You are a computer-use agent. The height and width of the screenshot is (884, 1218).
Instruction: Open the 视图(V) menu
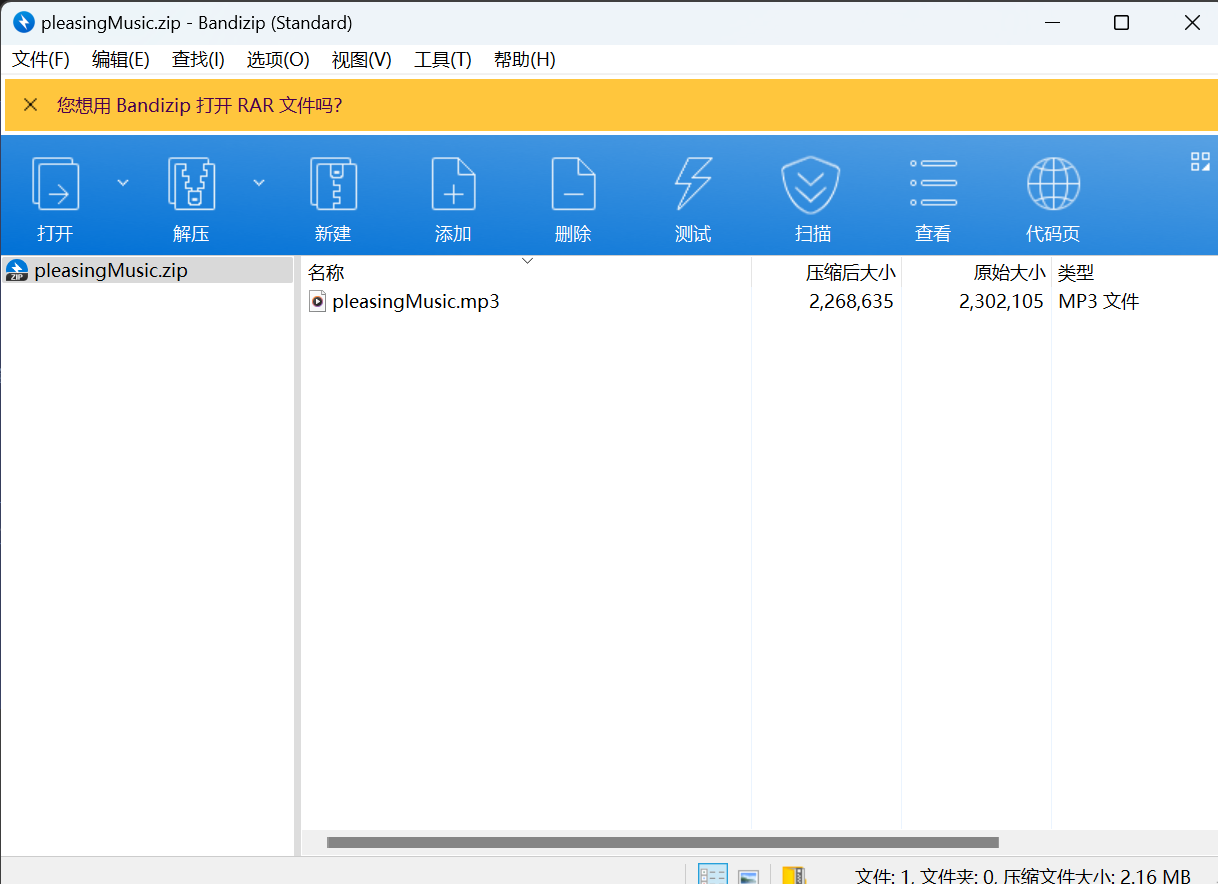coord(362,59)
